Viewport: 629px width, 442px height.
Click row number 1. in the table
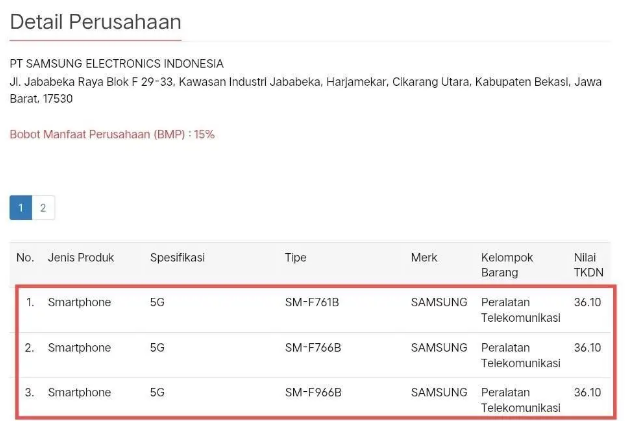[30, 302]
